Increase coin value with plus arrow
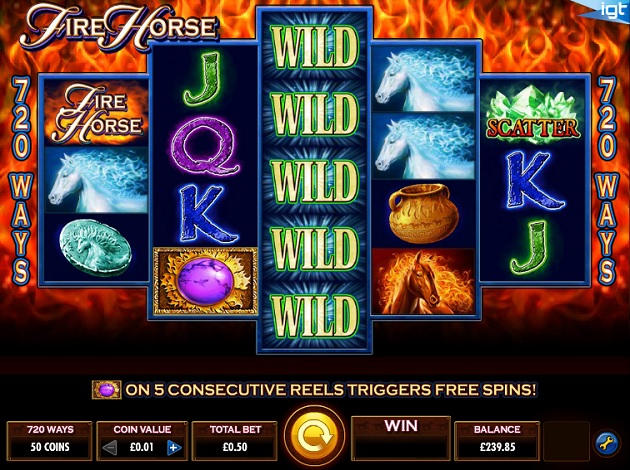This screenshot has width=630, height=470. click(174, 448)
